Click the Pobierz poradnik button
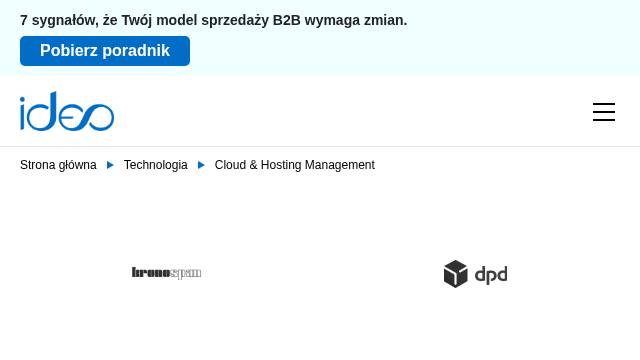 coord(105,51)
